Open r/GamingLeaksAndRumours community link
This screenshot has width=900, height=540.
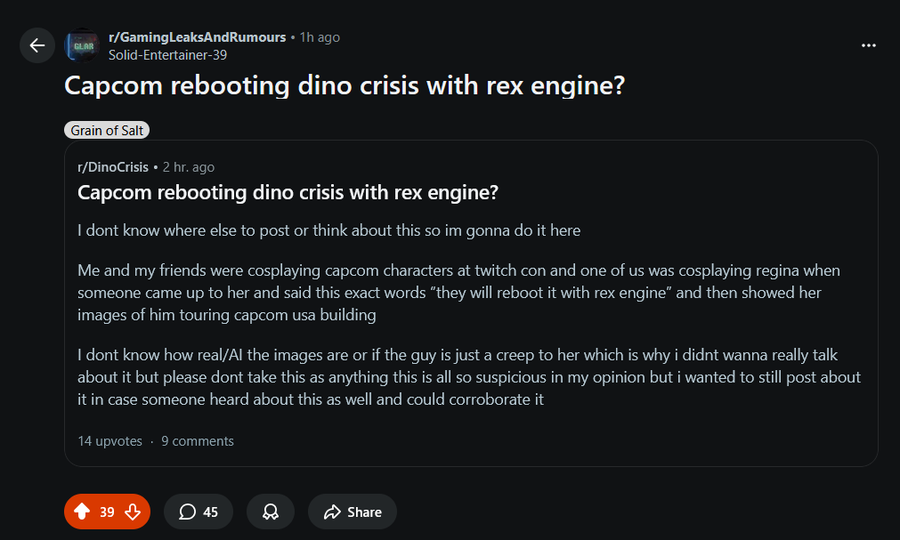click(x=196, y=37)
